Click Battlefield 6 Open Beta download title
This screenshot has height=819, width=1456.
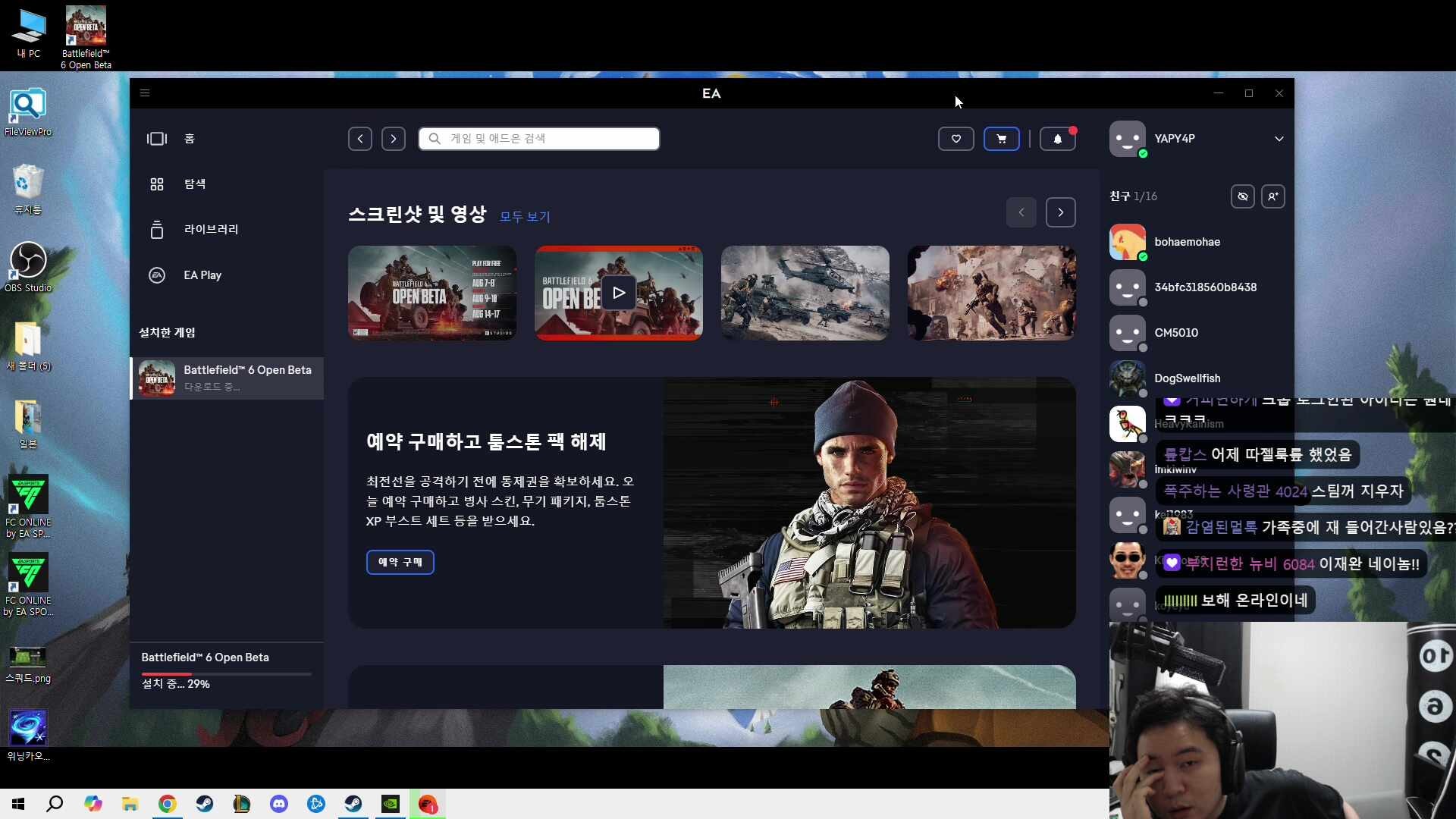pos(205,657)
